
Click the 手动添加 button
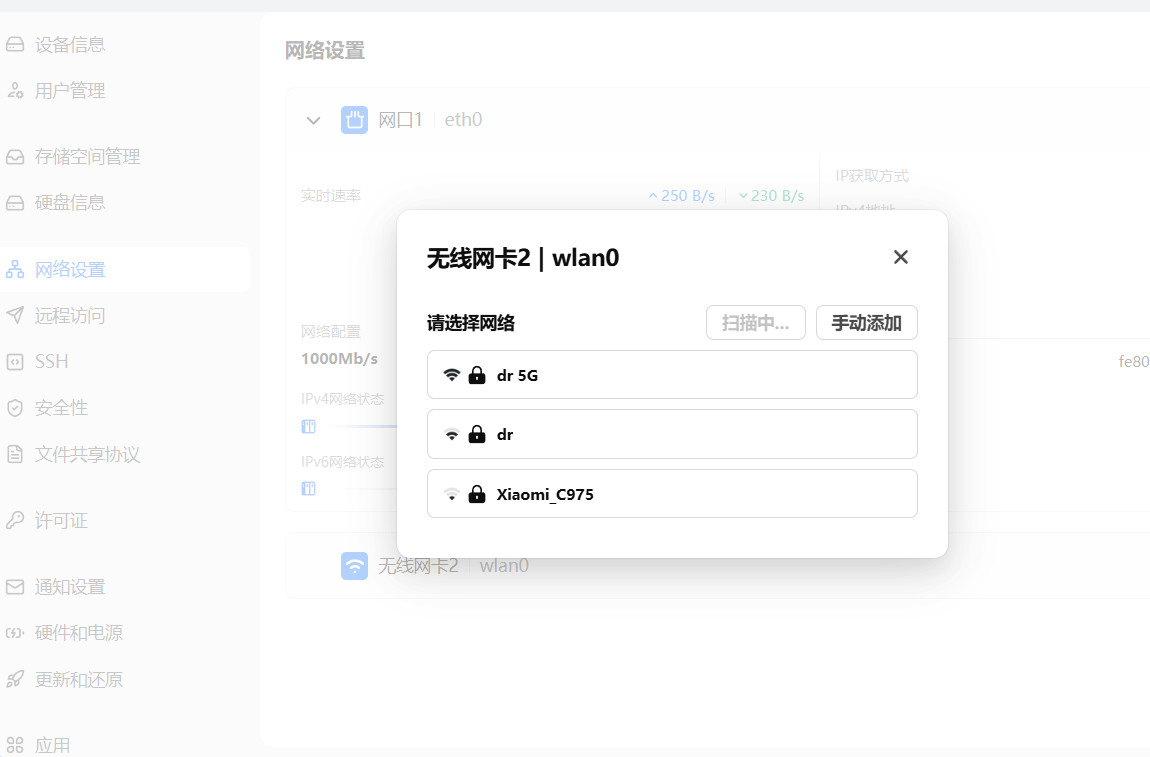(866, 323)
